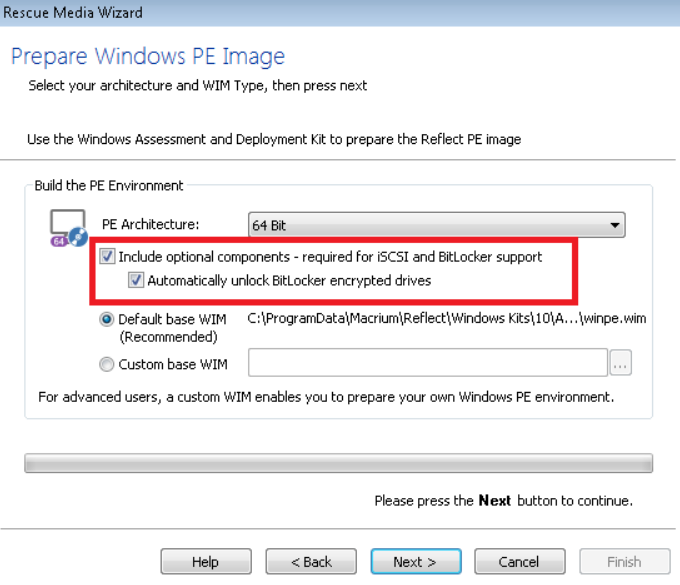Open the PE Architecture dropdown
680x585 pixels.
pyautogui.click(x=436, y=225)
